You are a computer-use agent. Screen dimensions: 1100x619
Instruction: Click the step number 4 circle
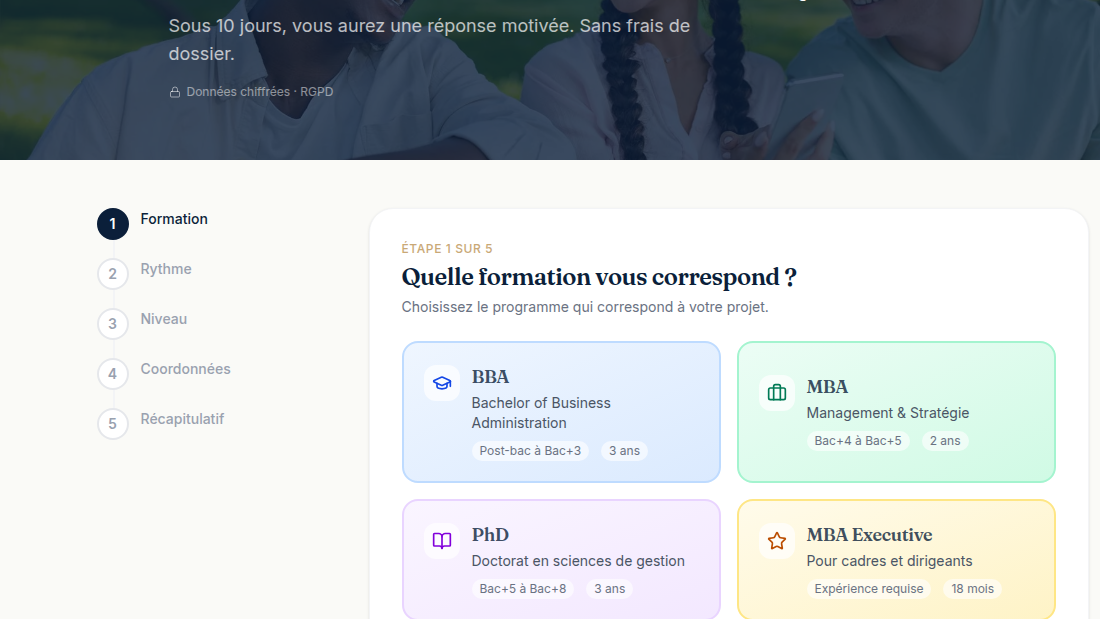tap(113, 373)
